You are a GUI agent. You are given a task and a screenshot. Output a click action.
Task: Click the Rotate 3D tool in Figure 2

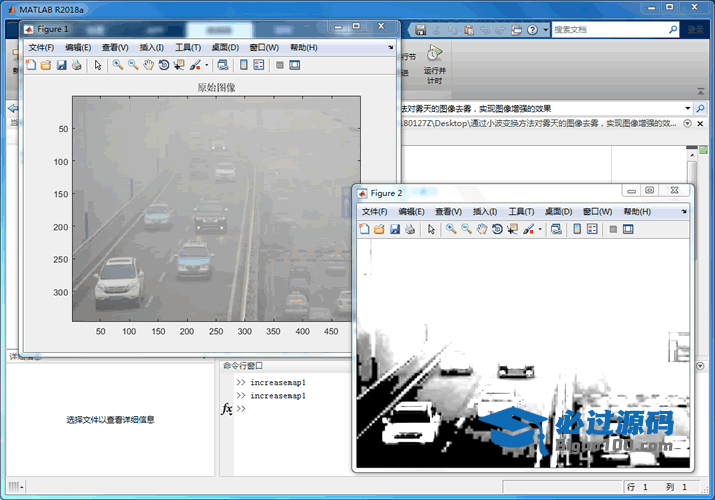coord(497,229)
